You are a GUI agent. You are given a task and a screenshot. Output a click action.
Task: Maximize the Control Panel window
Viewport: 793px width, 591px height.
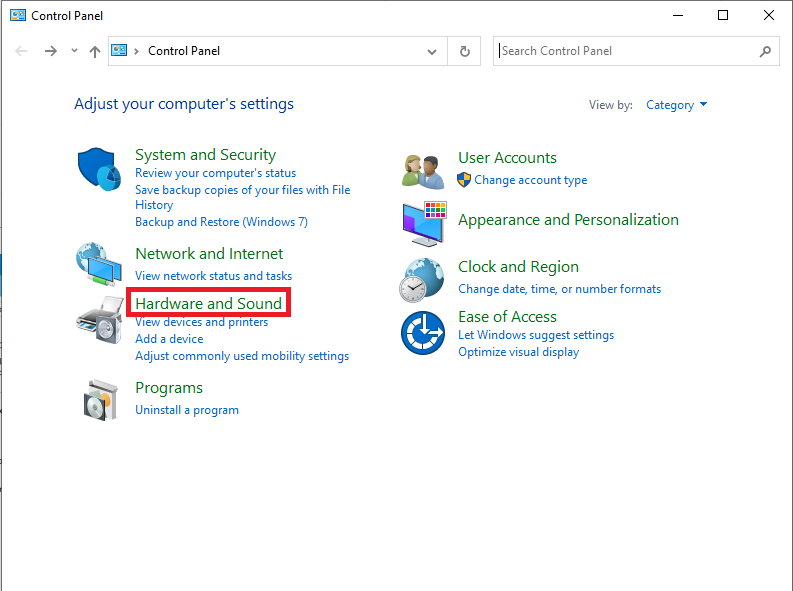(x=723, y=16)
